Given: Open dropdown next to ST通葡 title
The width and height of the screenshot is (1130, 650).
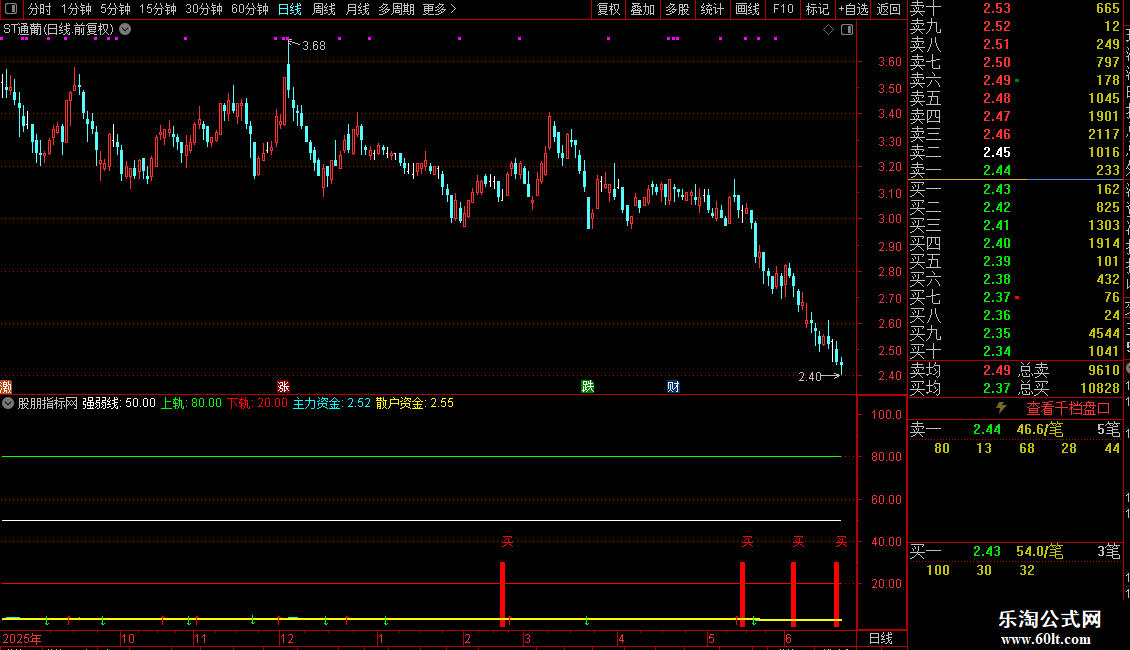Looking at the screenshot, I should point(125,29).
